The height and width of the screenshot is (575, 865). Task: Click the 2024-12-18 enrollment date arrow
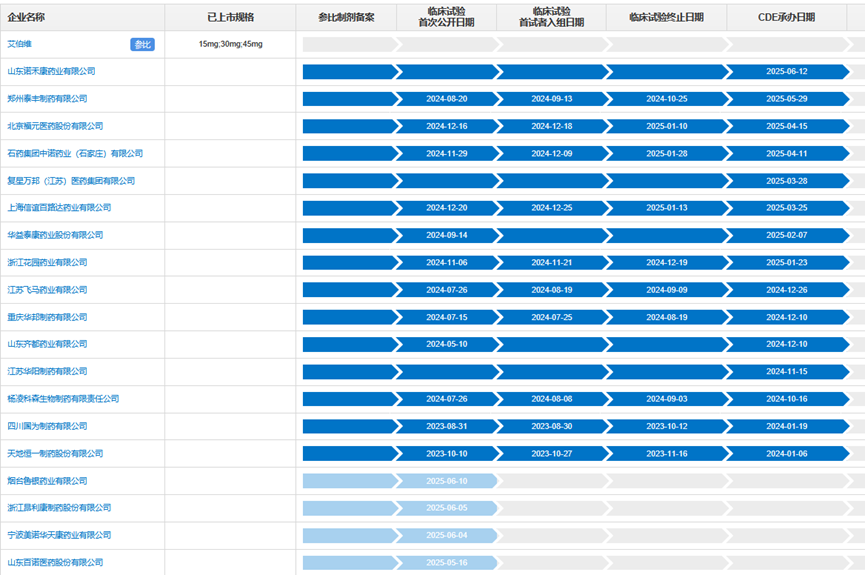[552, 126]
